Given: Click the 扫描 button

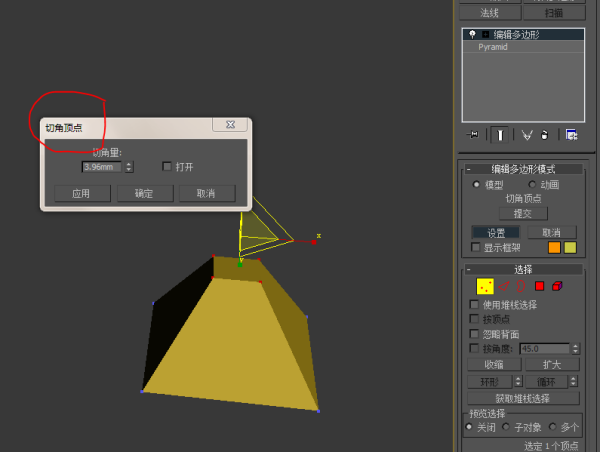Looking at the screenshot, I should pyautogui.click(x=554, y=13).
